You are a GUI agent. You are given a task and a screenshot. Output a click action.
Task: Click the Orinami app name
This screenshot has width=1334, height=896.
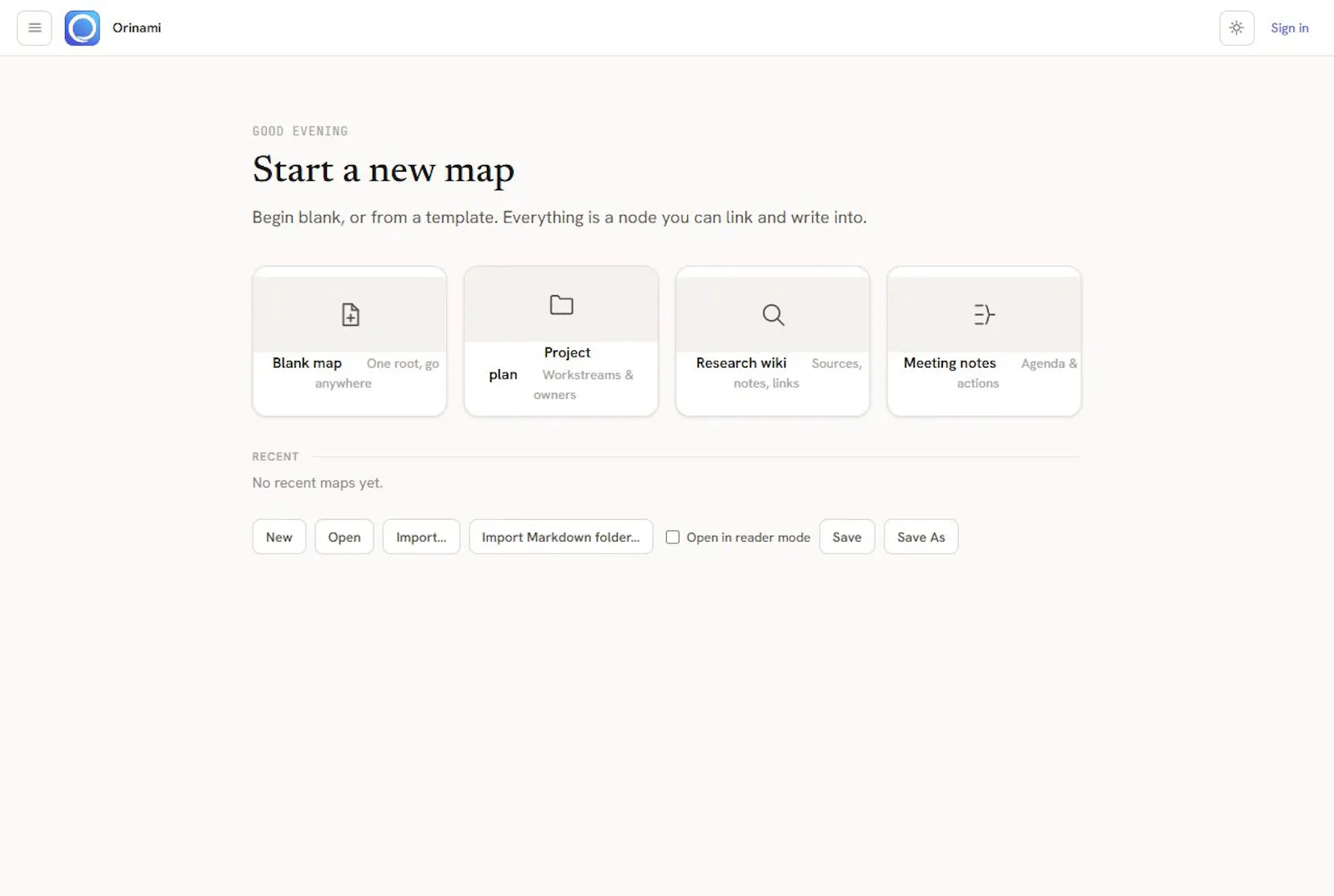[x=137, y=28]
